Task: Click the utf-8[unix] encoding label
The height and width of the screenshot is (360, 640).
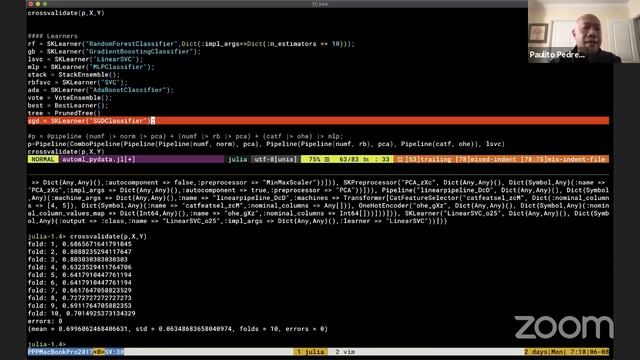Action: pos(276,159)
